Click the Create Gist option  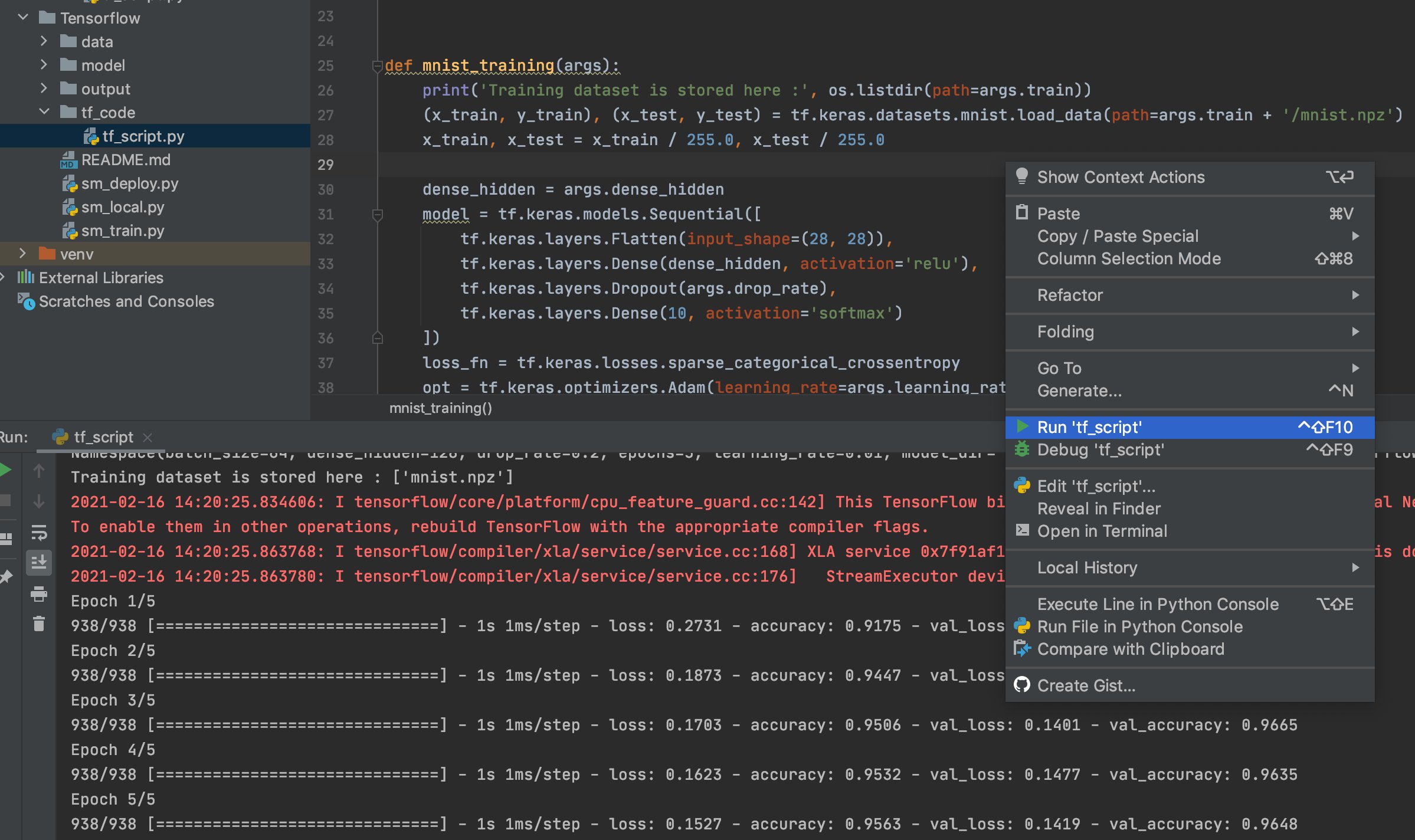[x=1086, y=684]
